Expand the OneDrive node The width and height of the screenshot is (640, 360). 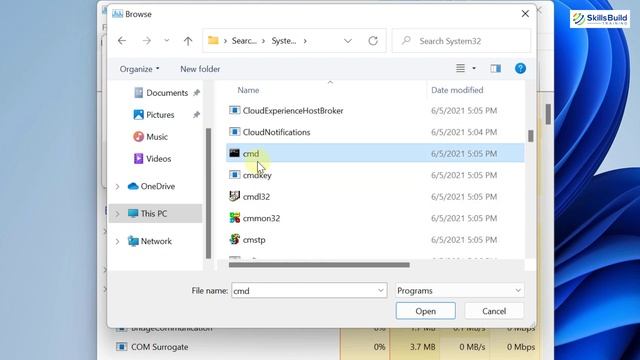[x=117, y=187]
